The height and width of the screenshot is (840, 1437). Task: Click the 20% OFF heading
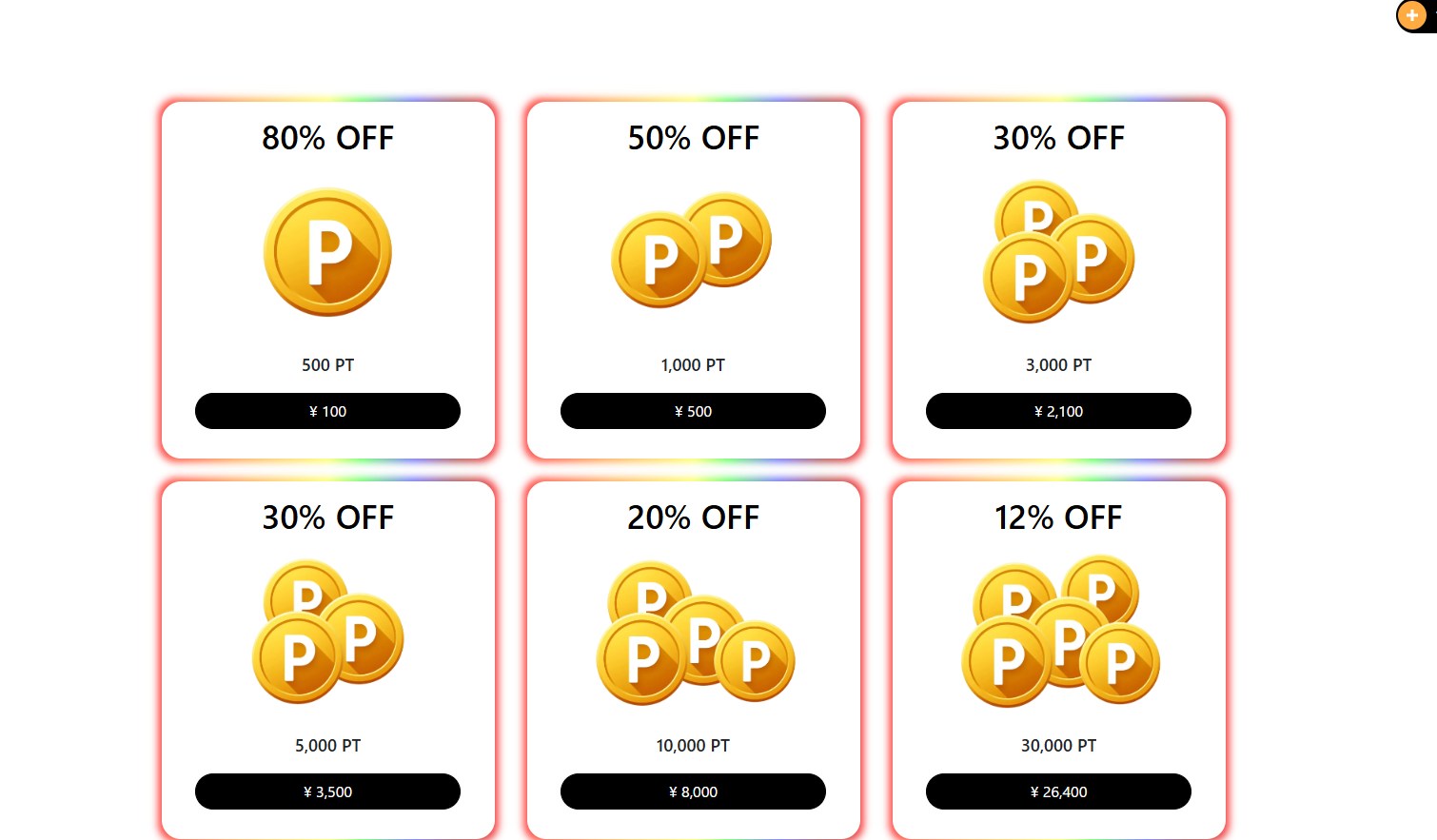(693, 518)
